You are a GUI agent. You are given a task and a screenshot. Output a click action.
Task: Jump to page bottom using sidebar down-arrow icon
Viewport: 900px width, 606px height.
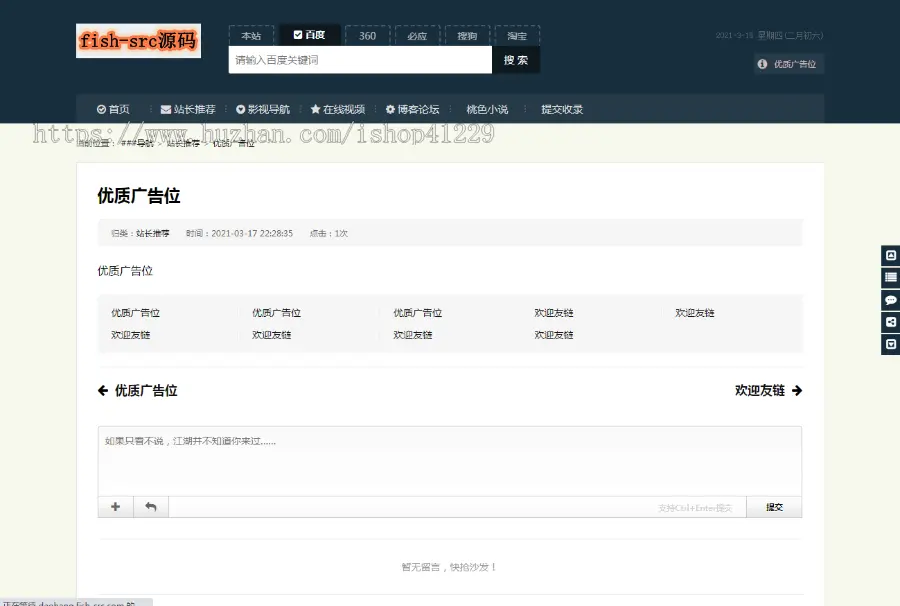click(891, 344)
